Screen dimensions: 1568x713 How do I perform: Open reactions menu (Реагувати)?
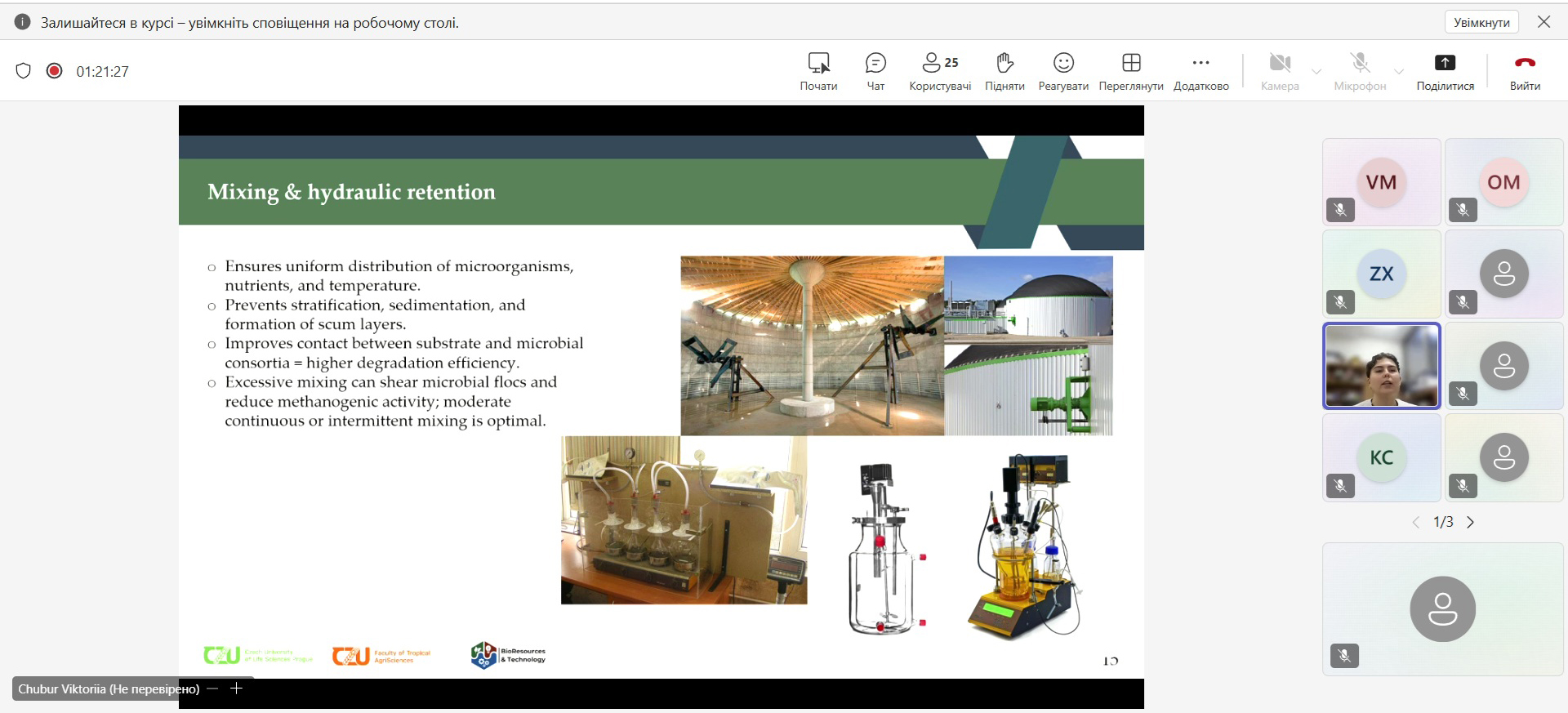(1063, 71)
